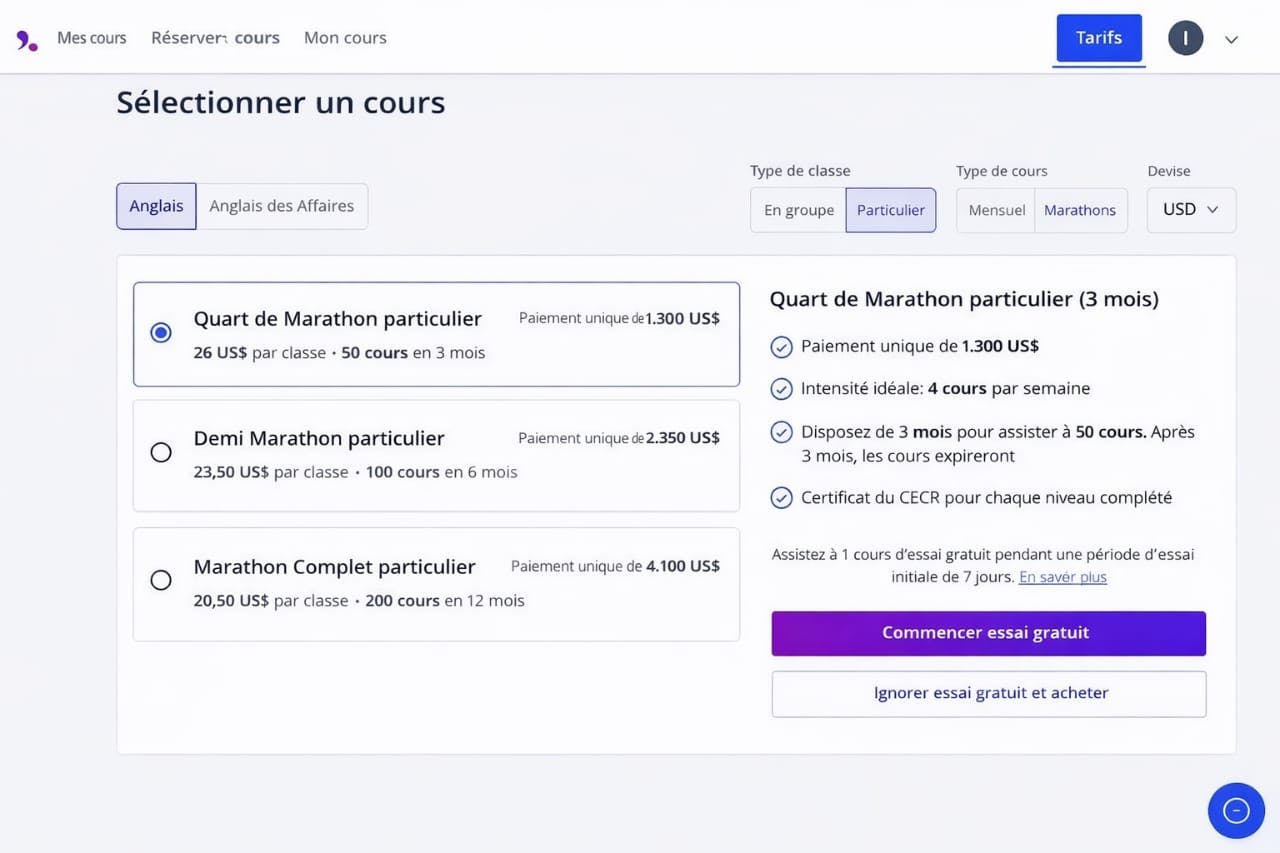Select the Anglais des Affaires tab

point(282,206)
